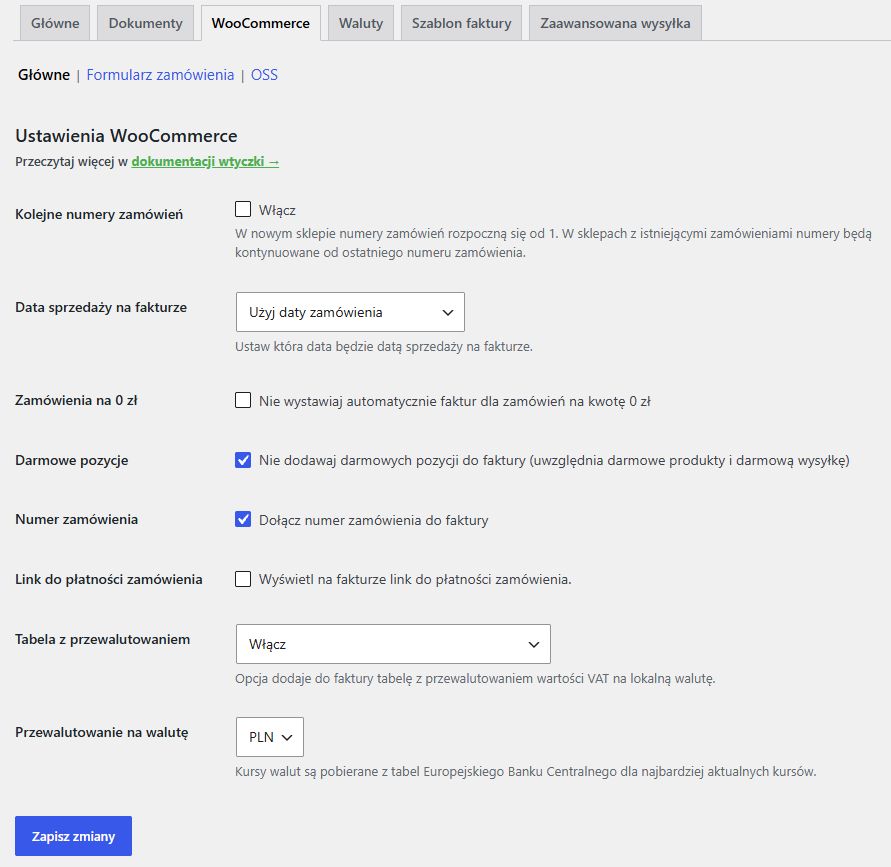Open Zaawansowana wysyłka tab

tap(615, 23)
